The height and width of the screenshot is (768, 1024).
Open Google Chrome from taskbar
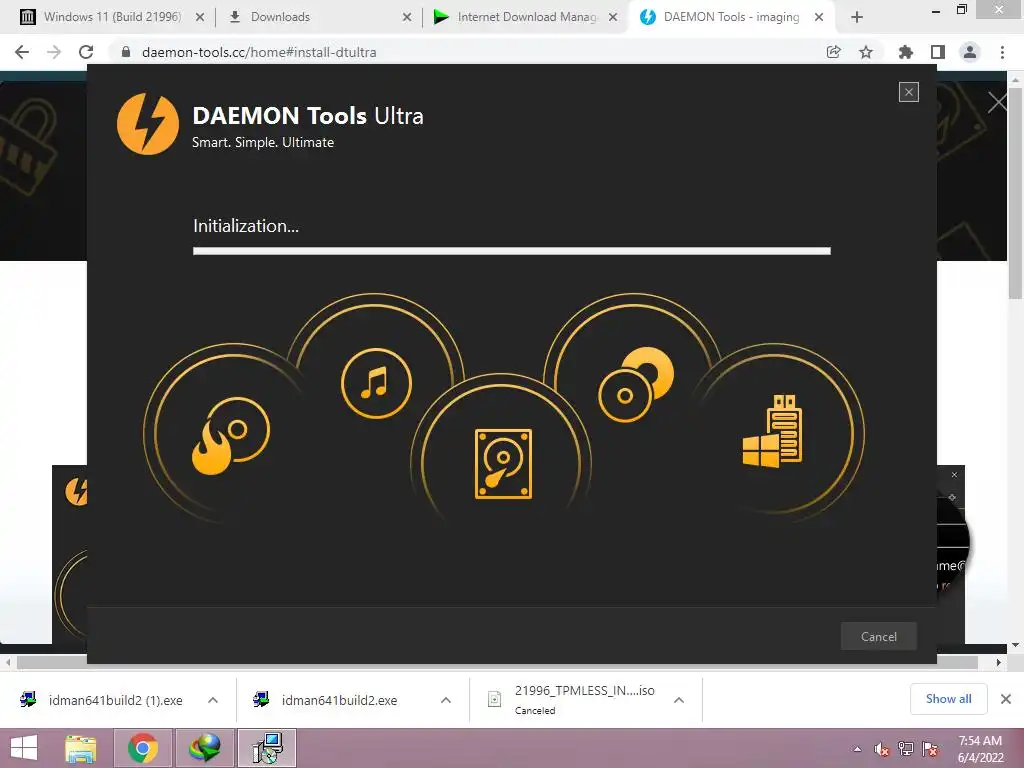tap(142, 748)
